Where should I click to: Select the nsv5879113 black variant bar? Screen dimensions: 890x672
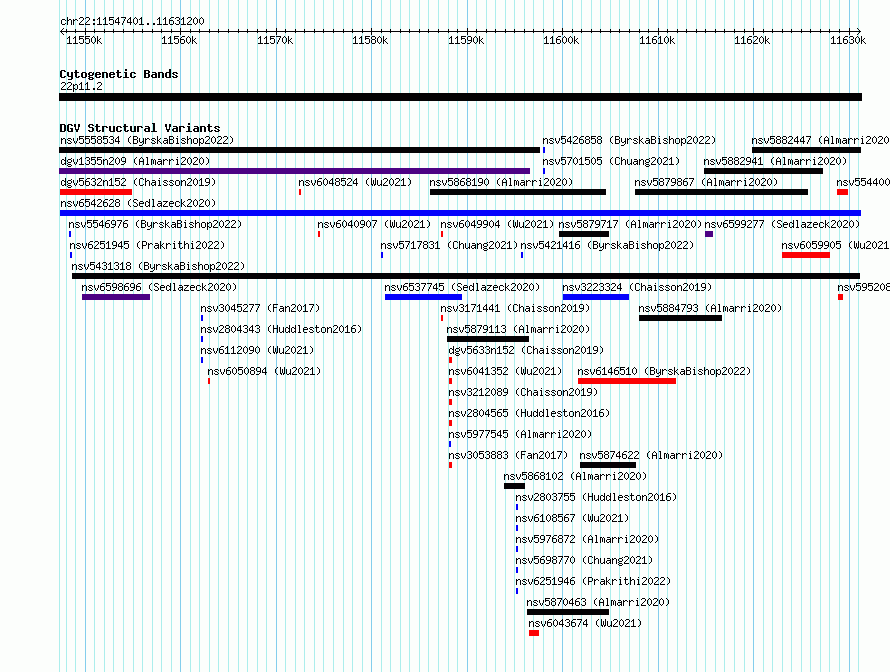pos(488,339)
